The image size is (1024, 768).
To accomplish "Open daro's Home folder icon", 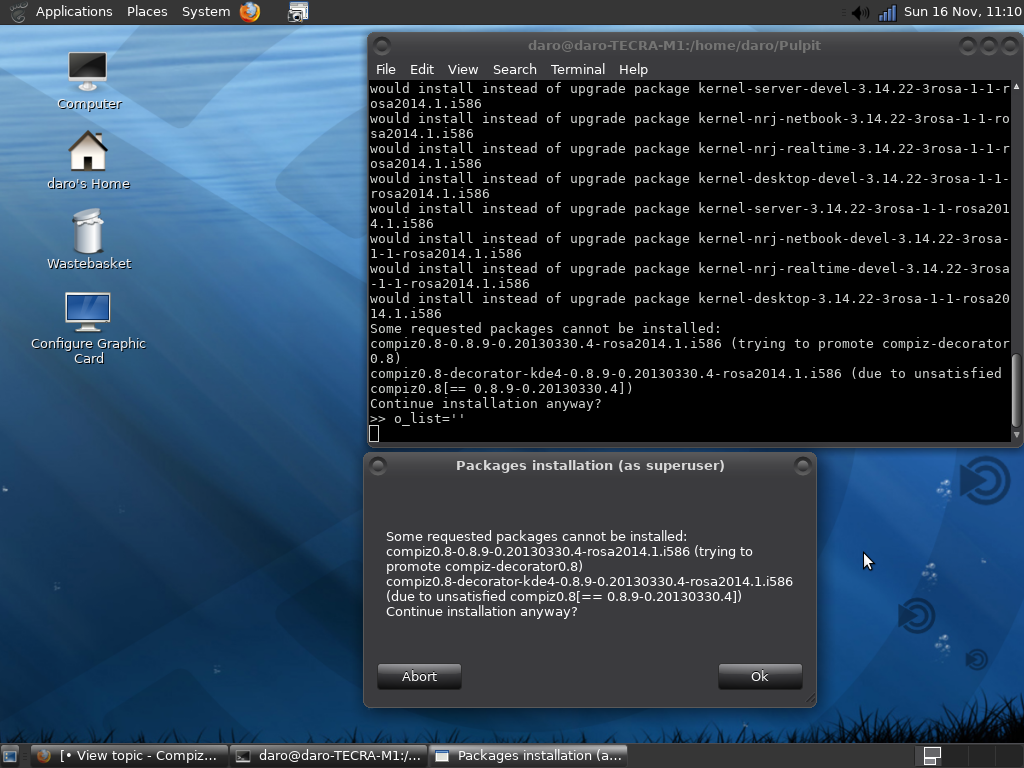I will tap(88, 152).
